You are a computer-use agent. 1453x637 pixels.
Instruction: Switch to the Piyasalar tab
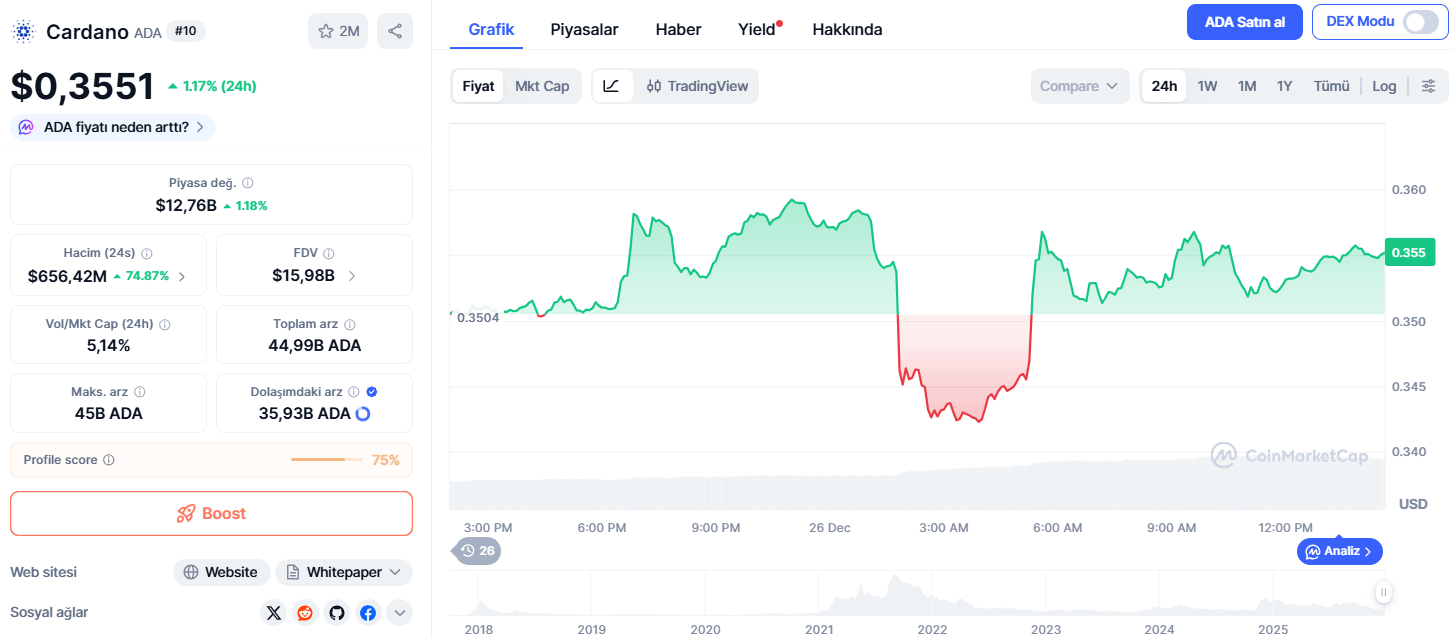click(585, 29)
